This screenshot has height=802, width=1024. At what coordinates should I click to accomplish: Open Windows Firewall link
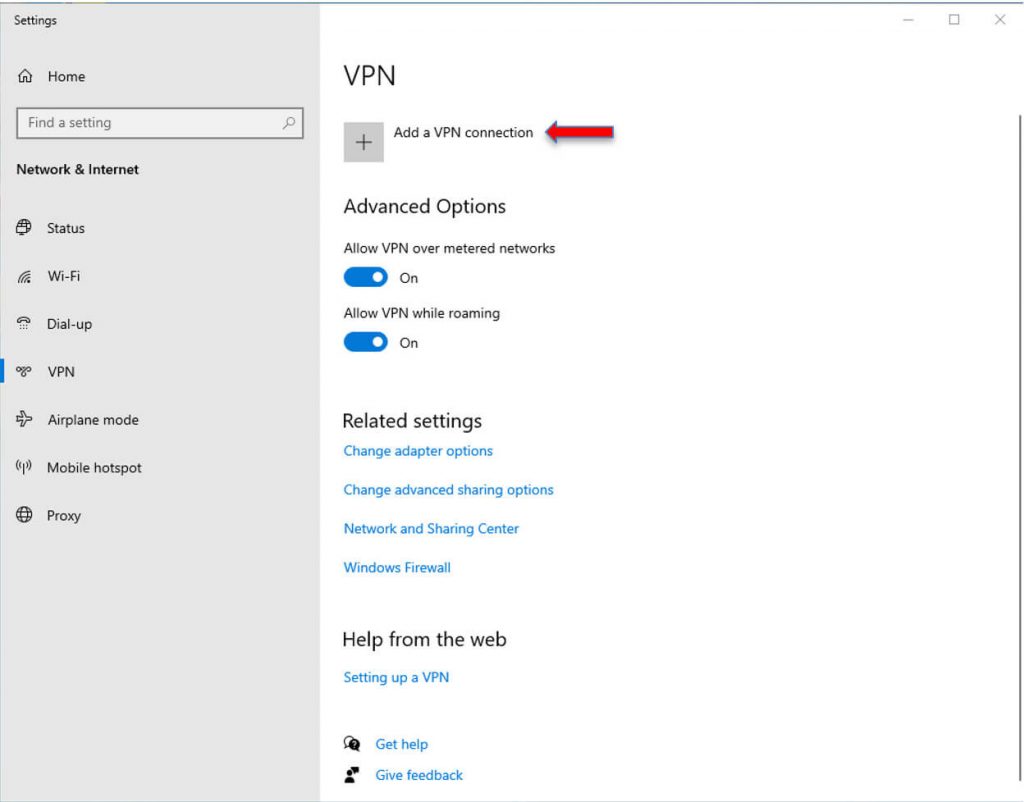click(x=397, y=568)
